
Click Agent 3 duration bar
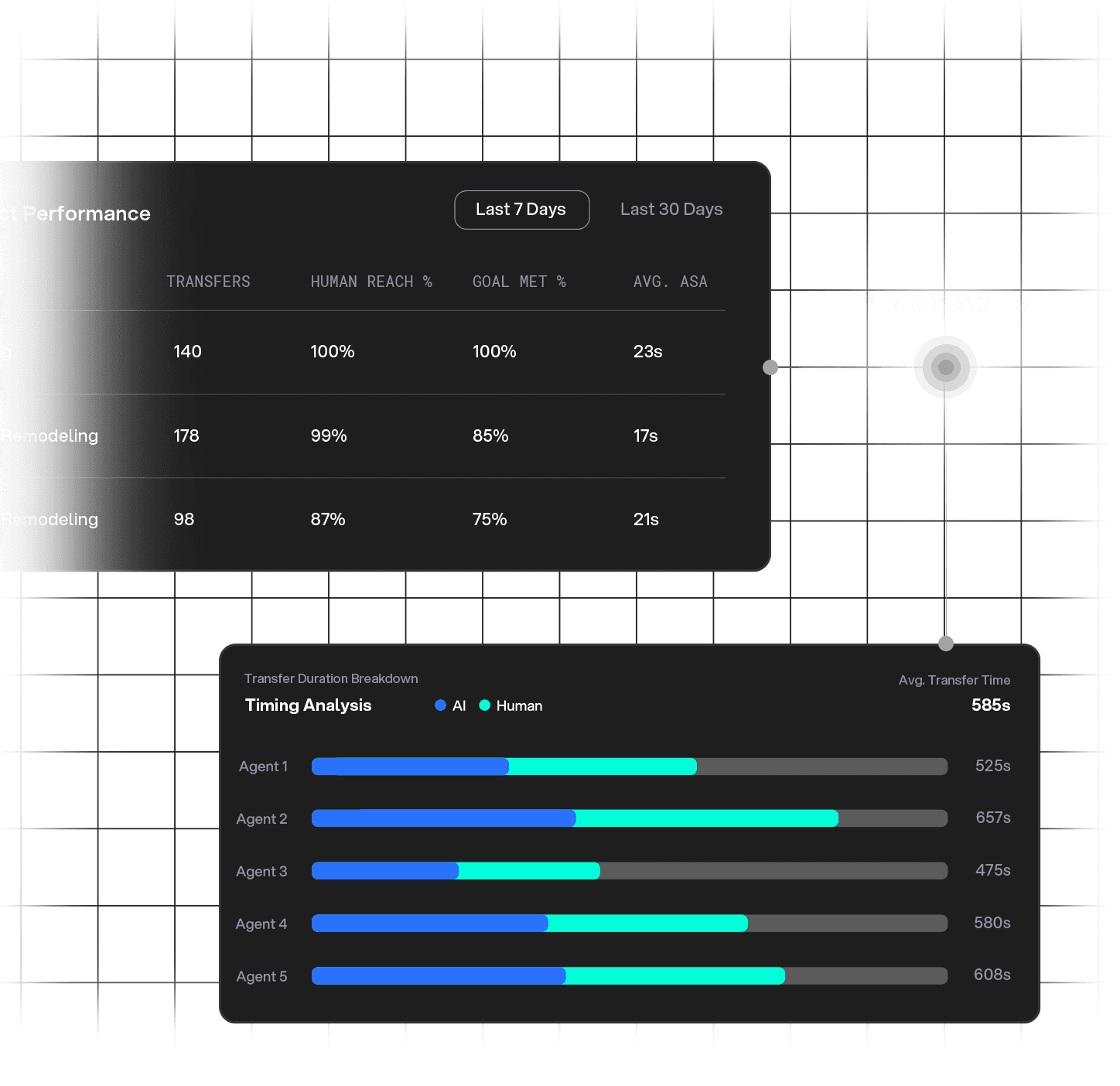coord(629,871)
